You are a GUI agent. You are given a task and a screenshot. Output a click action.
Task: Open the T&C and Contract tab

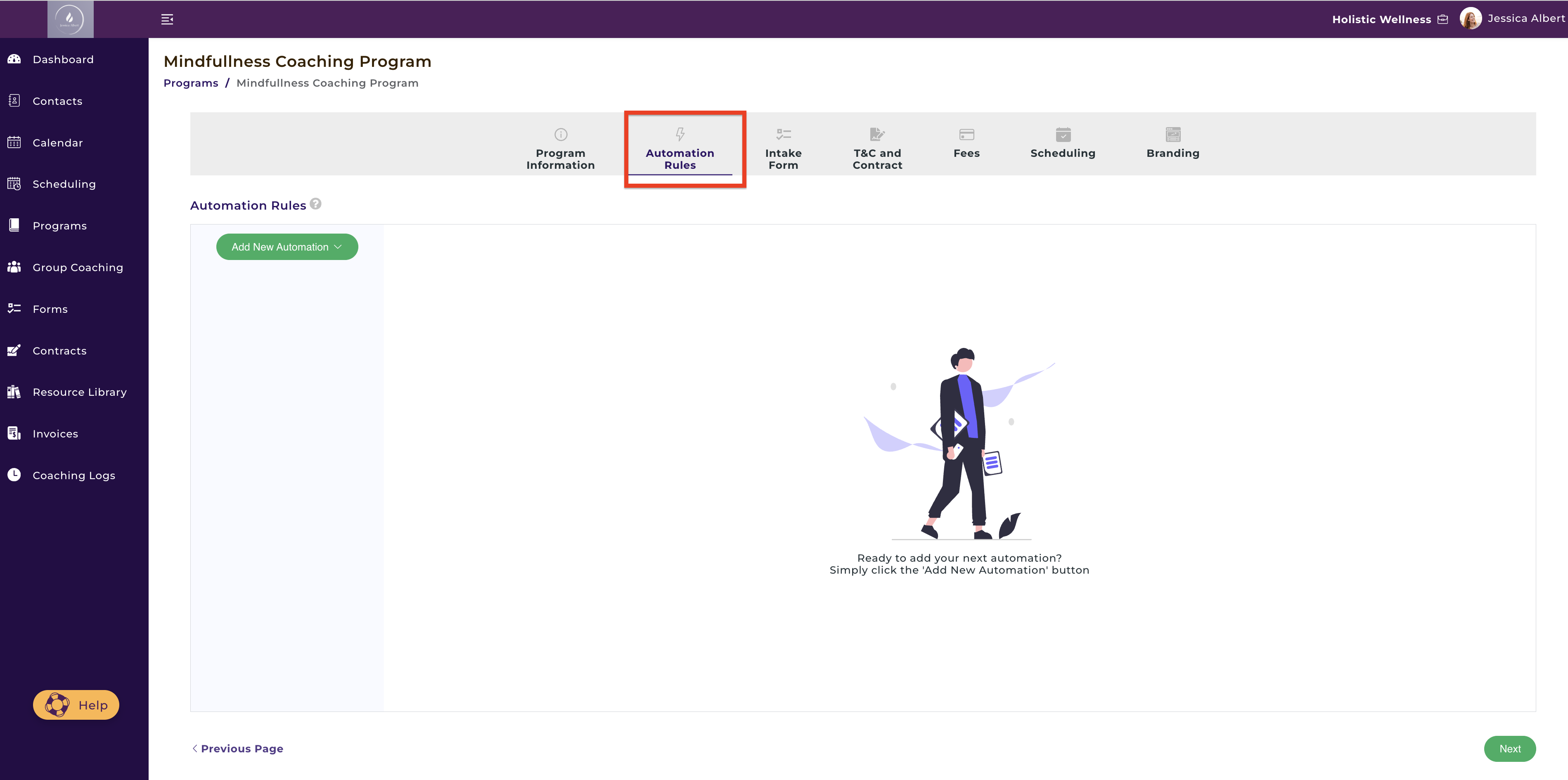877,149
